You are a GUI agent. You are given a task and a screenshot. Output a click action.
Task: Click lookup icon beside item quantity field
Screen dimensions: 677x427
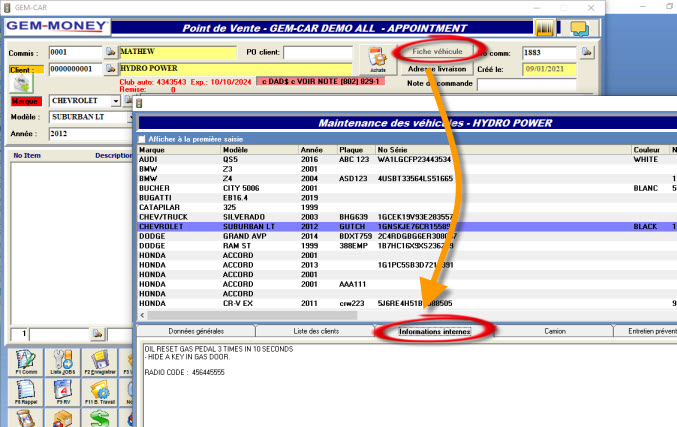click(x=98, y=334)
